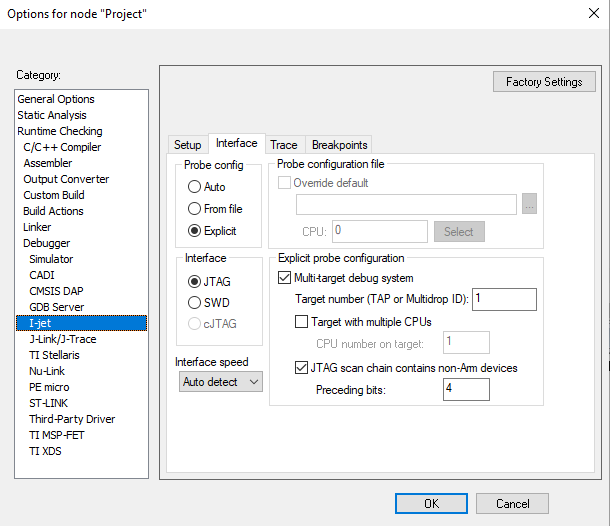The image size is (610, 526).
Task: Uncheck Multi-target debug system checkbox
Action: click(285, 278)
